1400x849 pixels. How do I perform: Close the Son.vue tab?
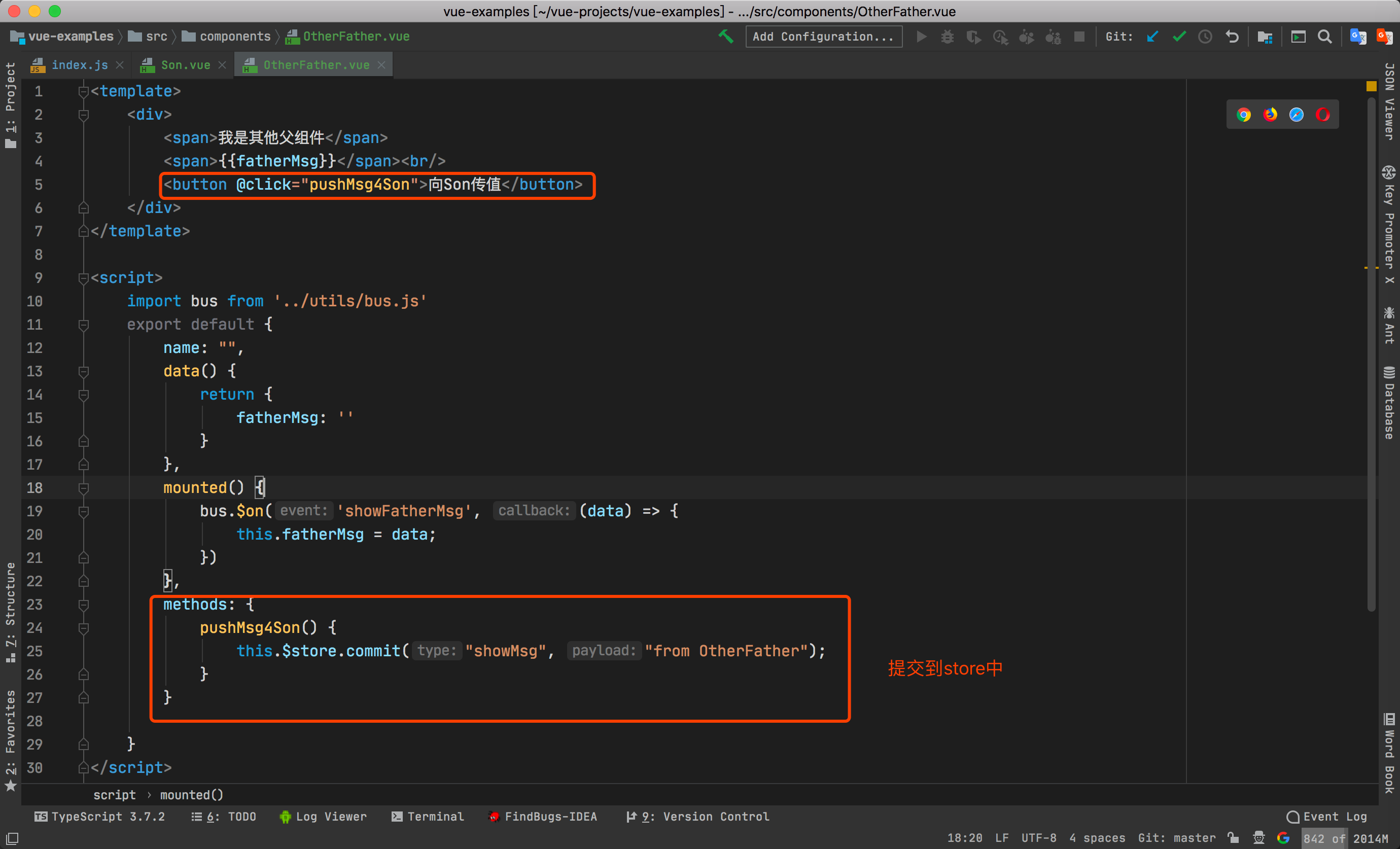[222, 65]
